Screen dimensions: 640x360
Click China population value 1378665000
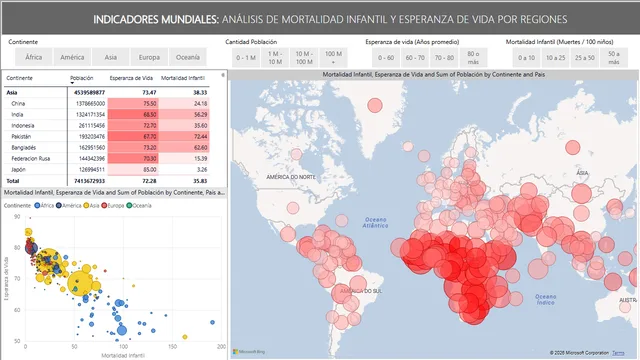(90, 104)
